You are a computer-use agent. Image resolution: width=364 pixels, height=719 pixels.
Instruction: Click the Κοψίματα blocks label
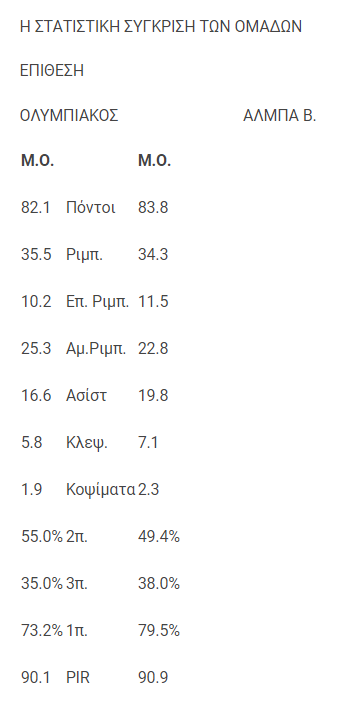pos(101,490)
